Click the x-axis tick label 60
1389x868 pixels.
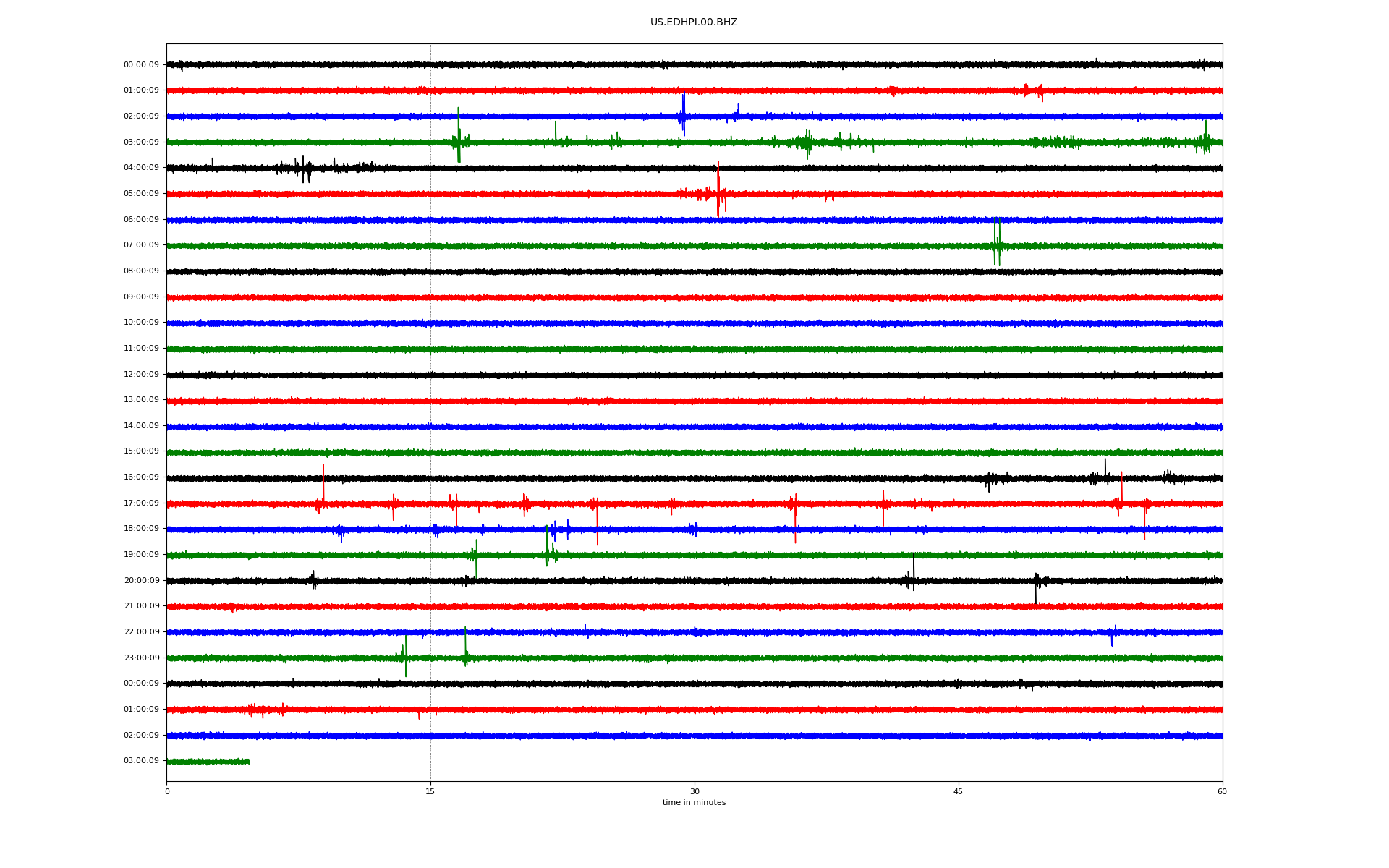click(x=1222, y=792)
